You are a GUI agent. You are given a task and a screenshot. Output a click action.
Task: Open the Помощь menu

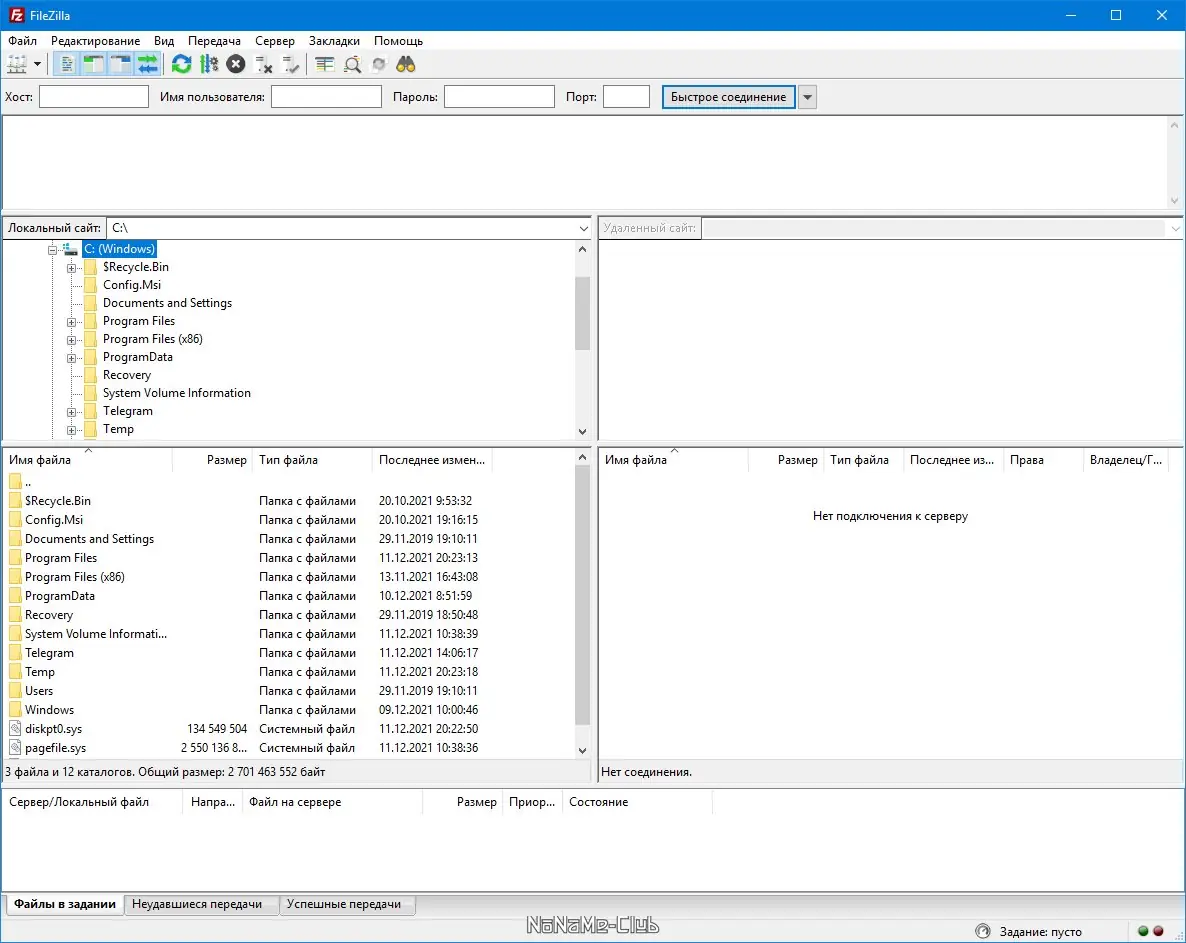(x=398, y=41)
